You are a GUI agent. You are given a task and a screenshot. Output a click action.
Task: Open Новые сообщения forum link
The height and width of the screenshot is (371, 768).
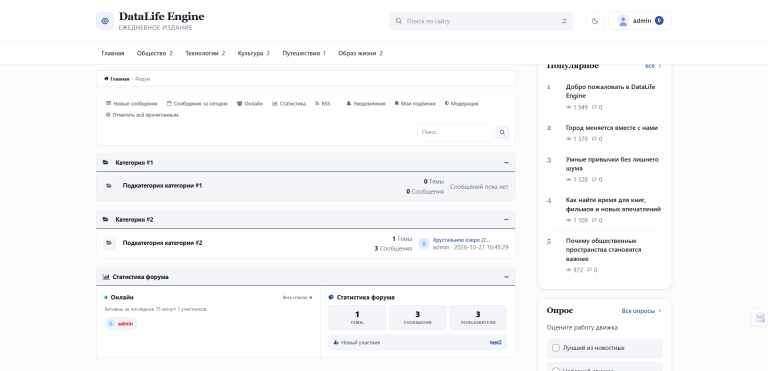132,104
